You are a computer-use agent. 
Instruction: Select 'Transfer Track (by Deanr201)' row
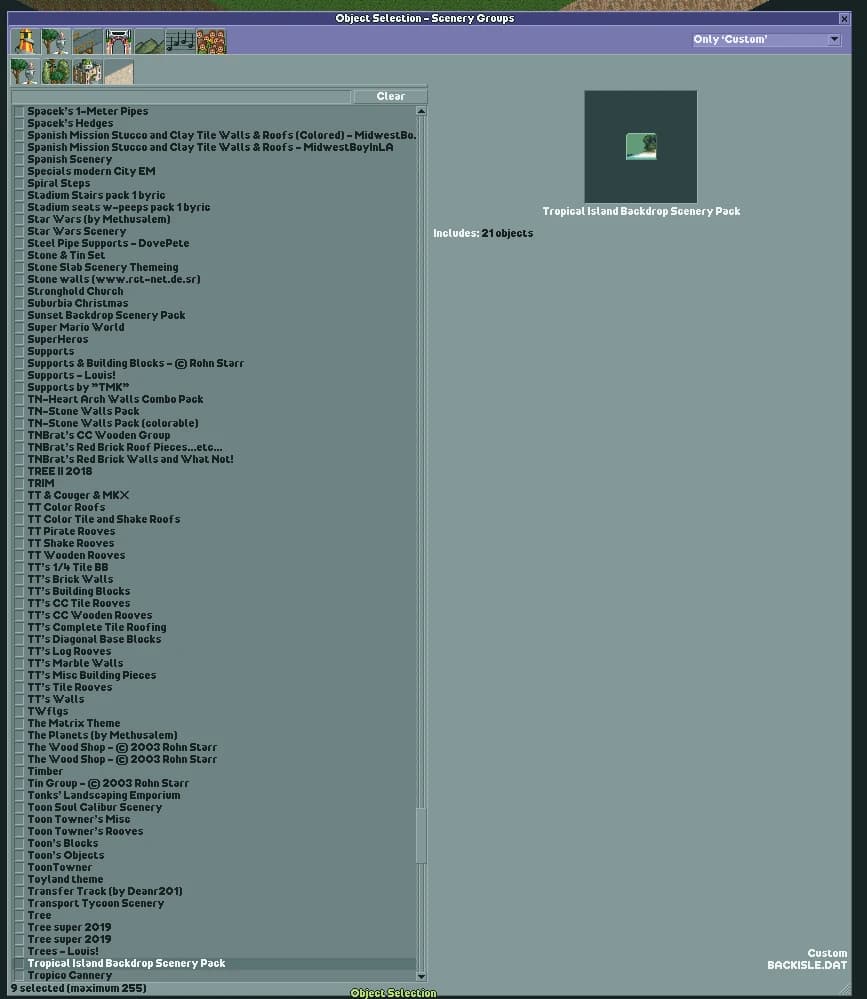215,891
